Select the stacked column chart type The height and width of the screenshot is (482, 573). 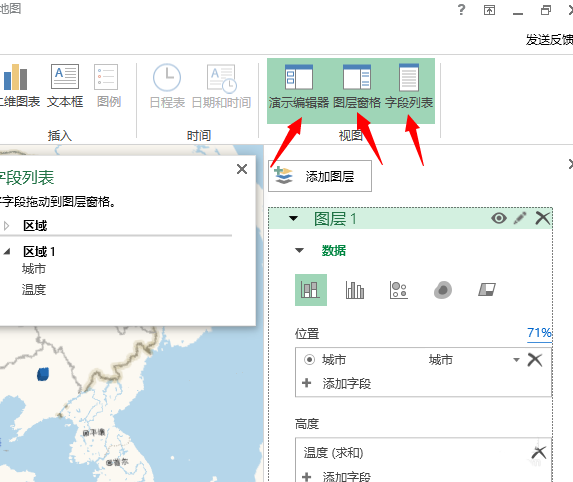[x=311, y=290]
